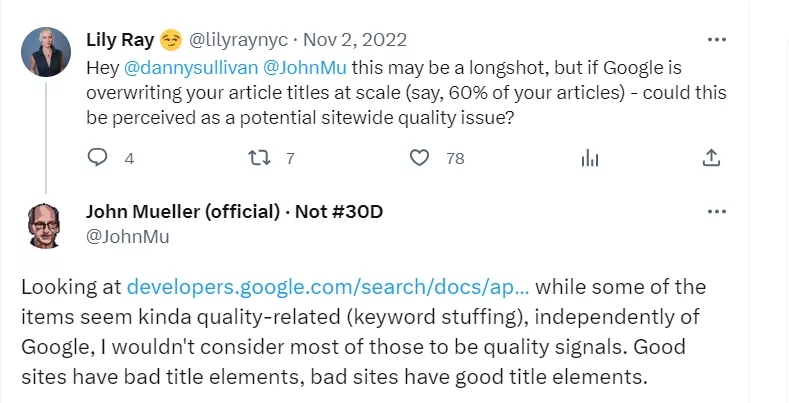
Task: Click the @JohnMu handle under John Mueller
Action: click(x=128, y=236)
